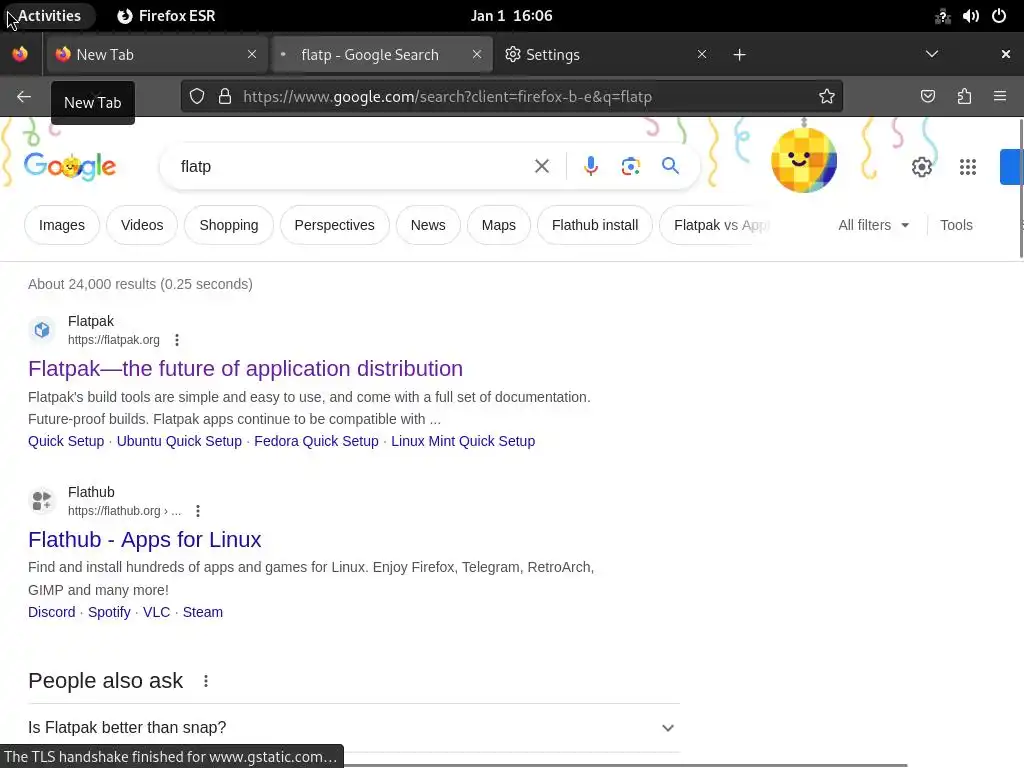Open Save to Pocket icon

[x=927, y=97]
